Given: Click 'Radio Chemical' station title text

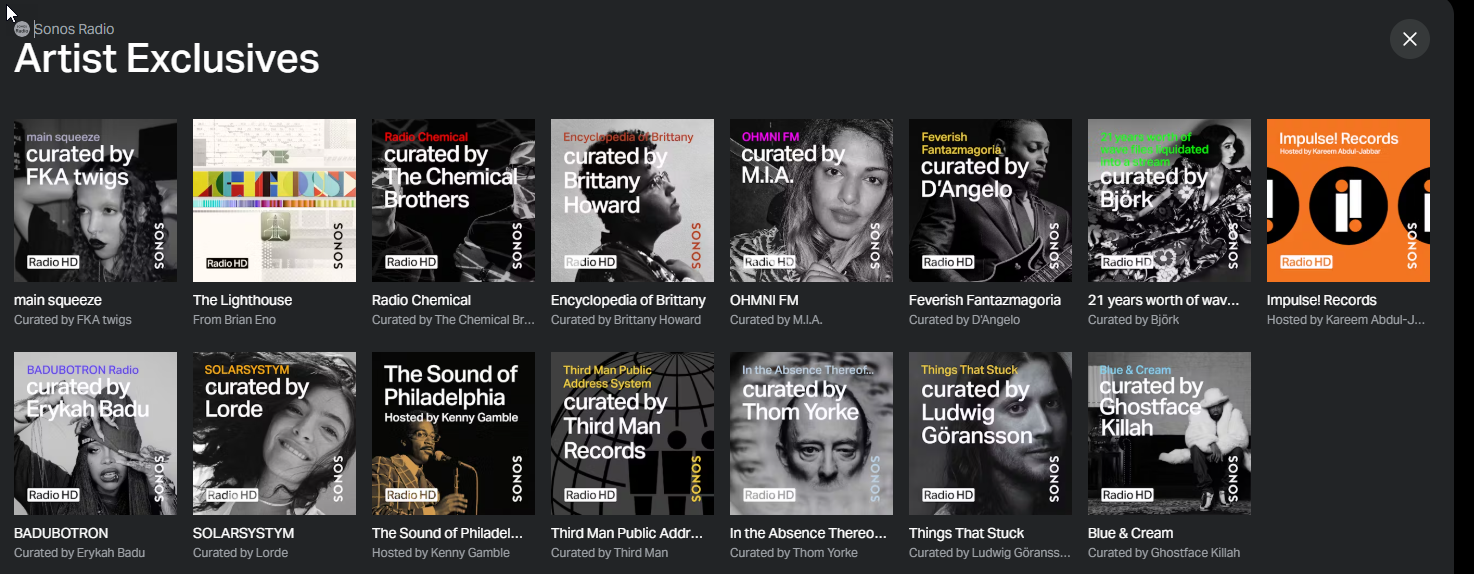Looking at the screenshot, I should [x=421, y=300].
